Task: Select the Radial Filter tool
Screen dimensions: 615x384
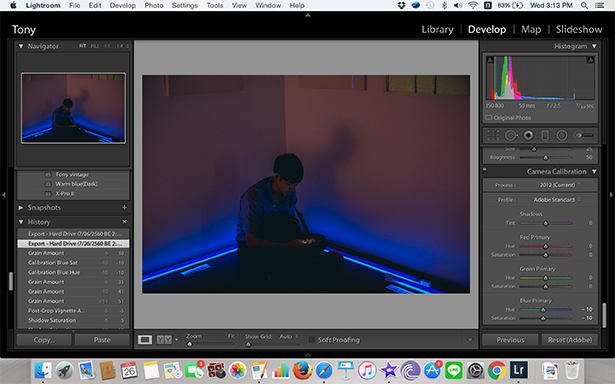Action: click(562, 135)
